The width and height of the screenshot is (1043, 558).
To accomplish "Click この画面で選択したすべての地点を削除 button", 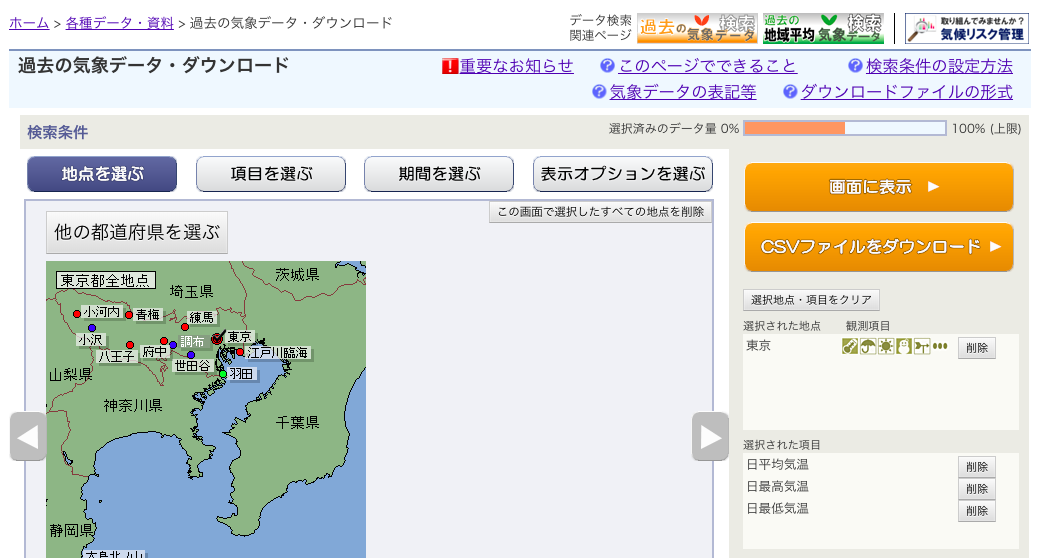I will point(601,211).
